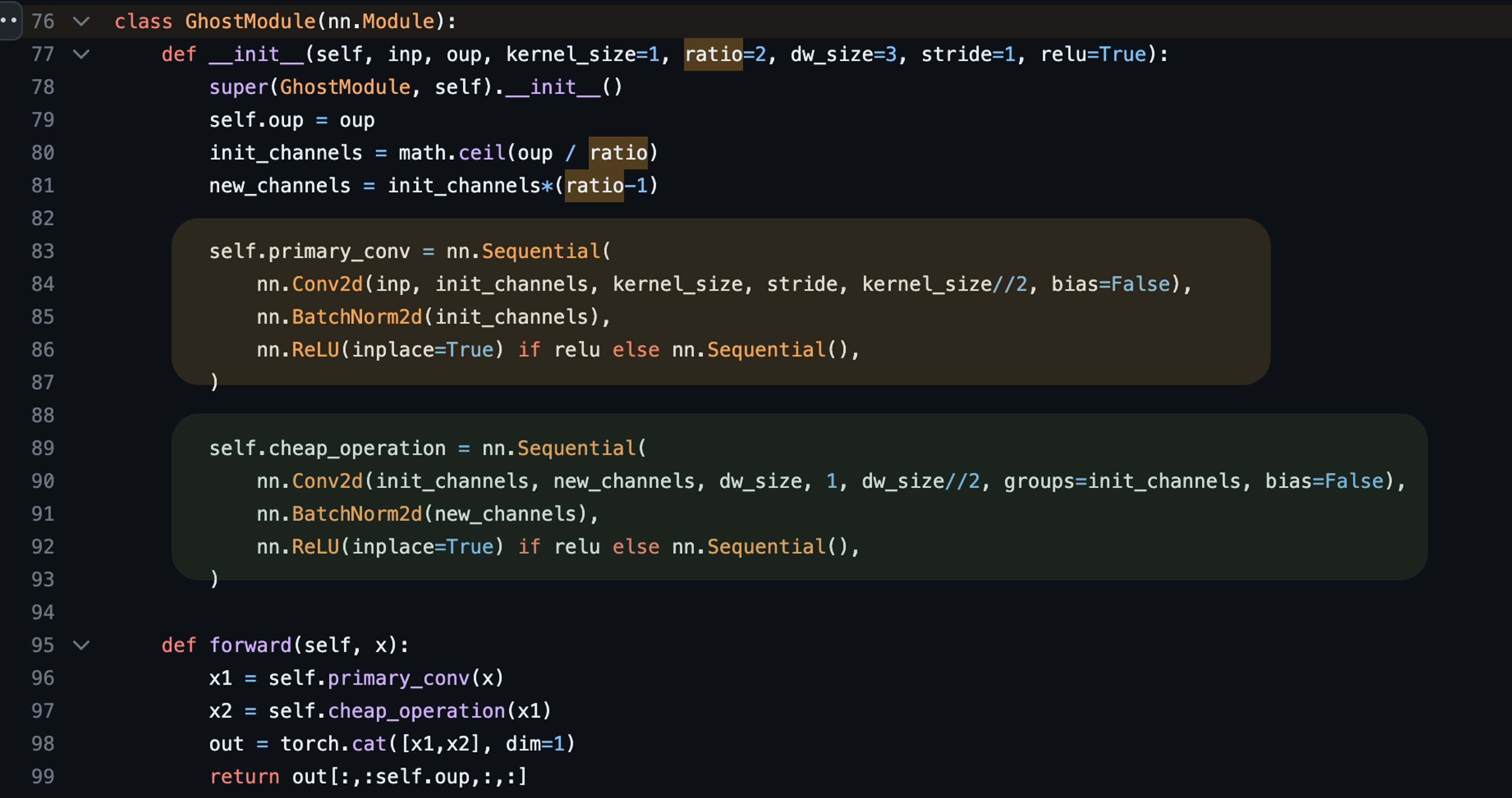Click torch.cat call on line 98
Screen dimensions: 1512x798
tap(427, 744)
